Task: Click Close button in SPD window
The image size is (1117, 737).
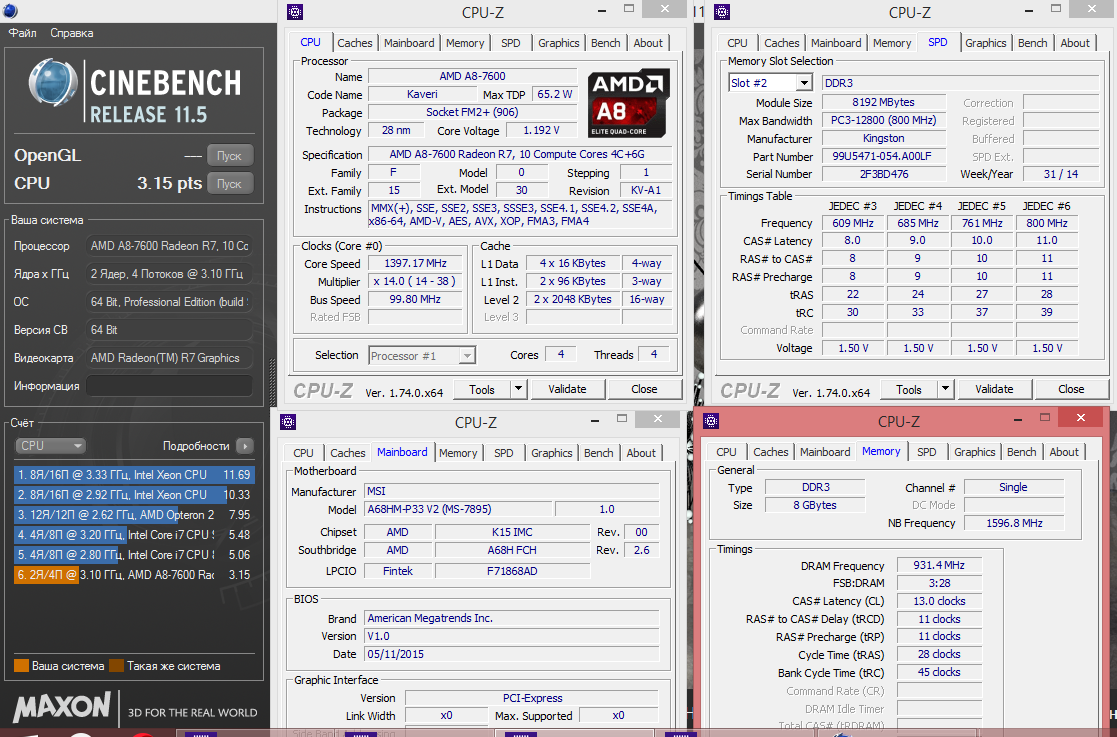Action: click(1071, 390)
